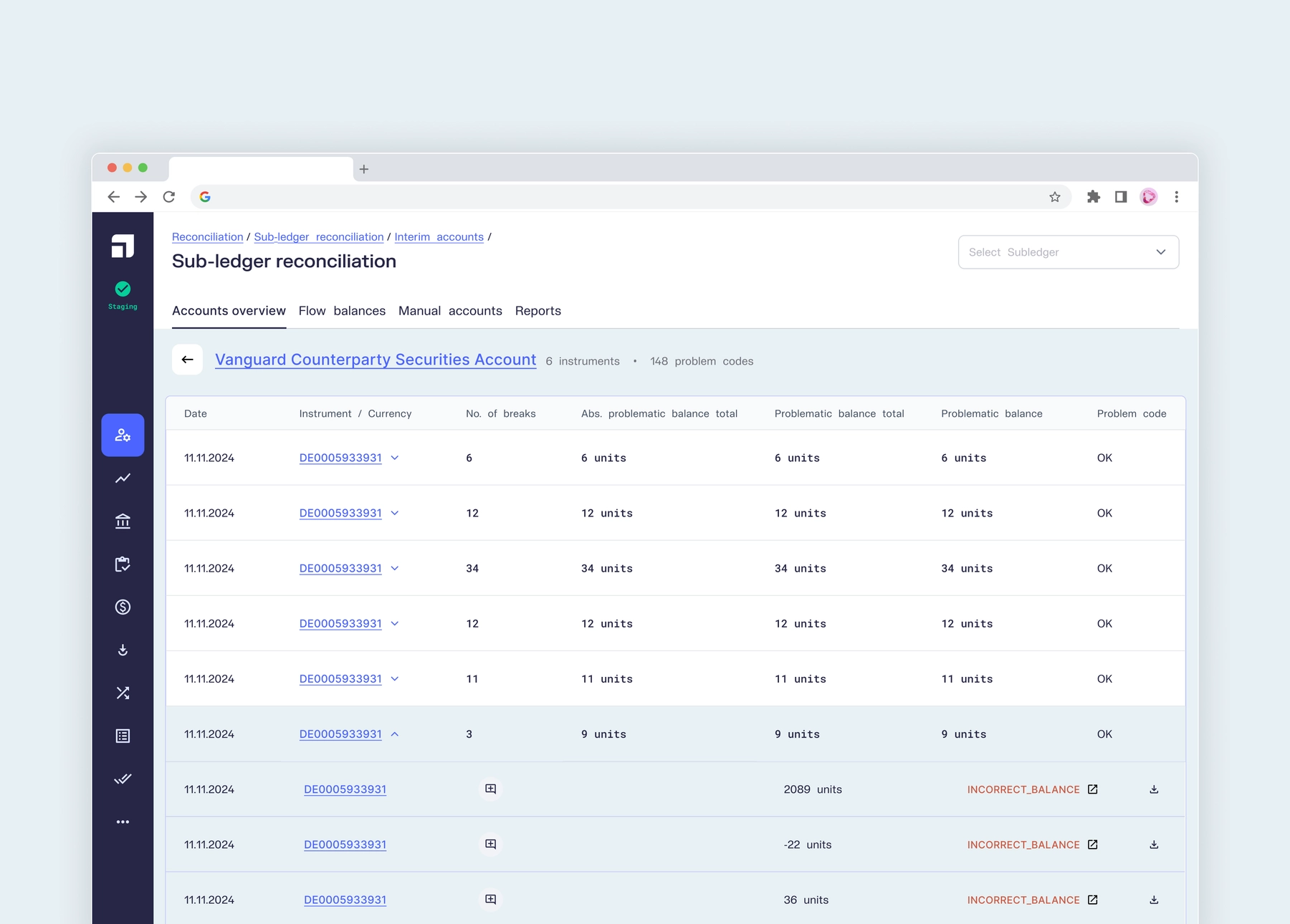Open the dollar coin sidebar icon
The height and width of the screenshot is (924, 1290).
click(123, 607)
